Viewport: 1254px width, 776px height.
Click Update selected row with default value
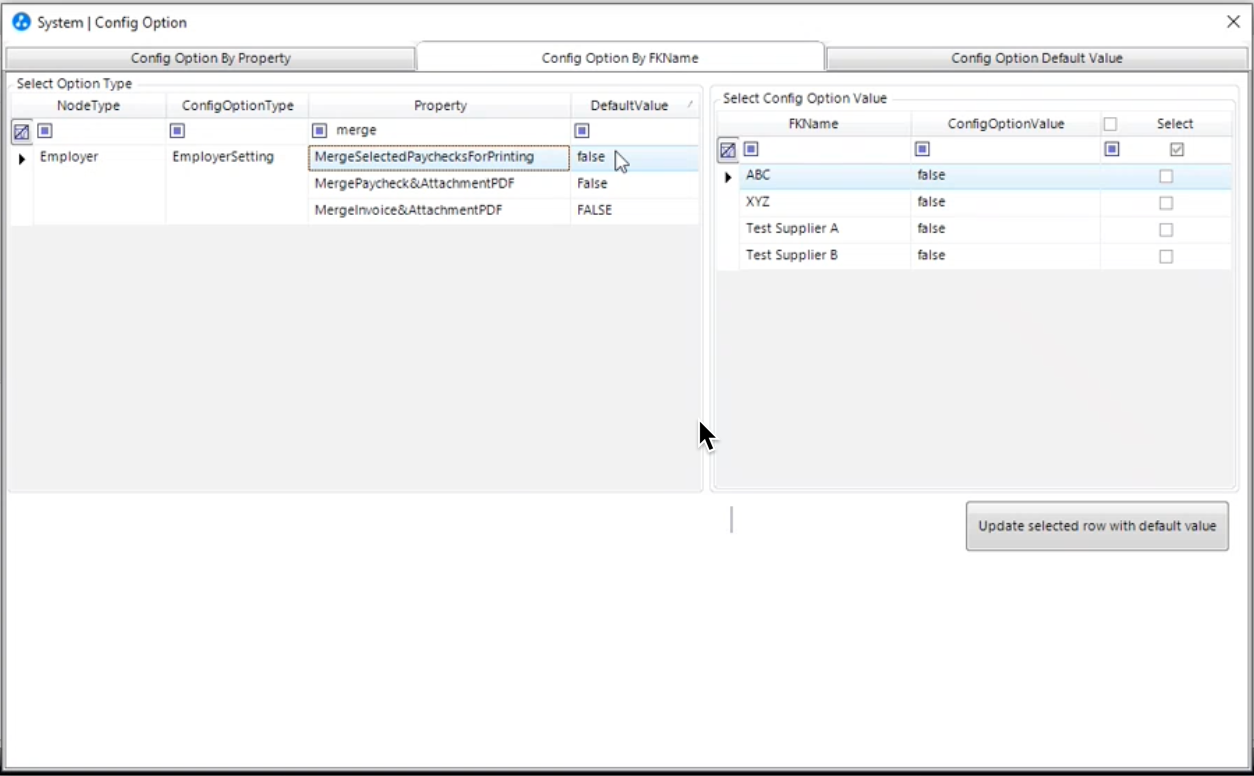coord(1097,526)
